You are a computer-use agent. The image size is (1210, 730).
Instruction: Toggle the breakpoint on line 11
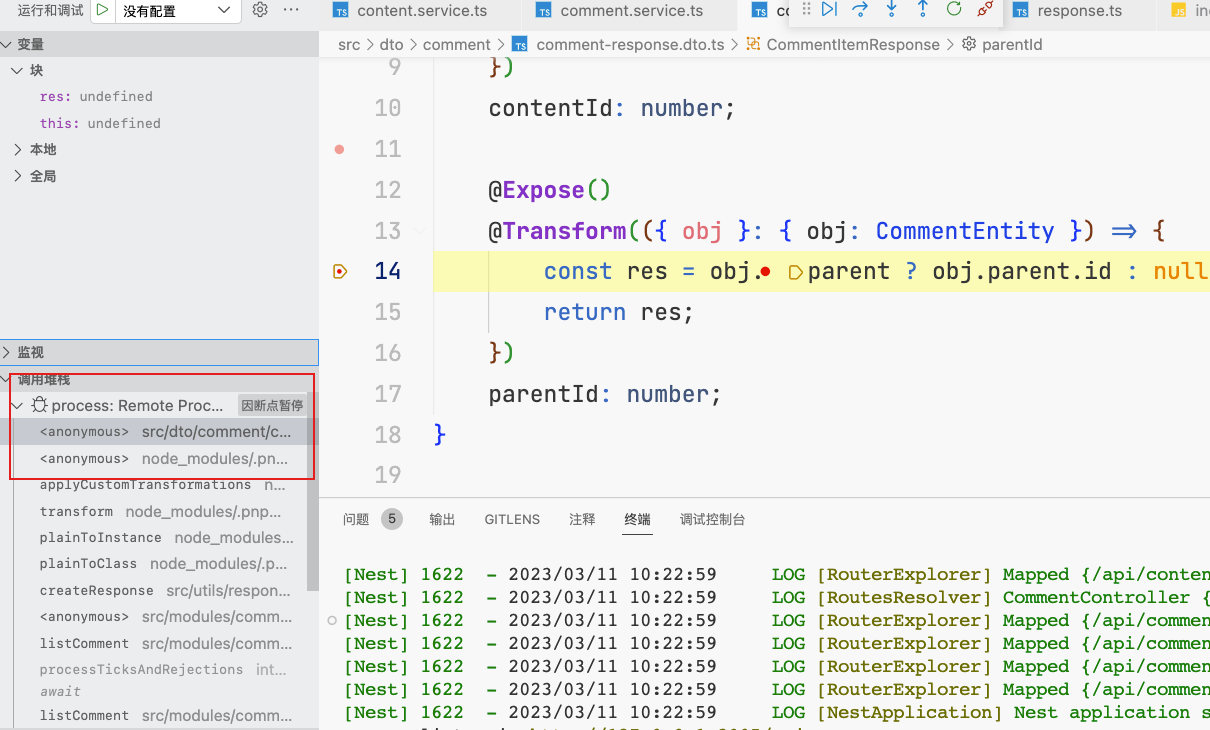coord(339,149)
